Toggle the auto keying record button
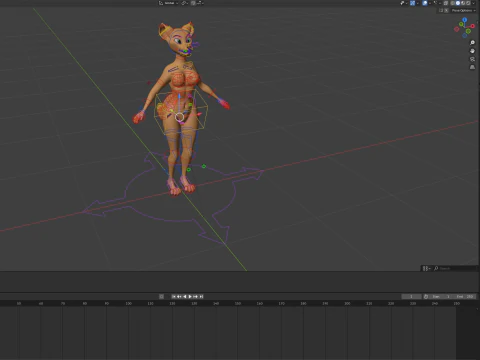This screenshot has height=360, width=480. [x=161, y=296]
